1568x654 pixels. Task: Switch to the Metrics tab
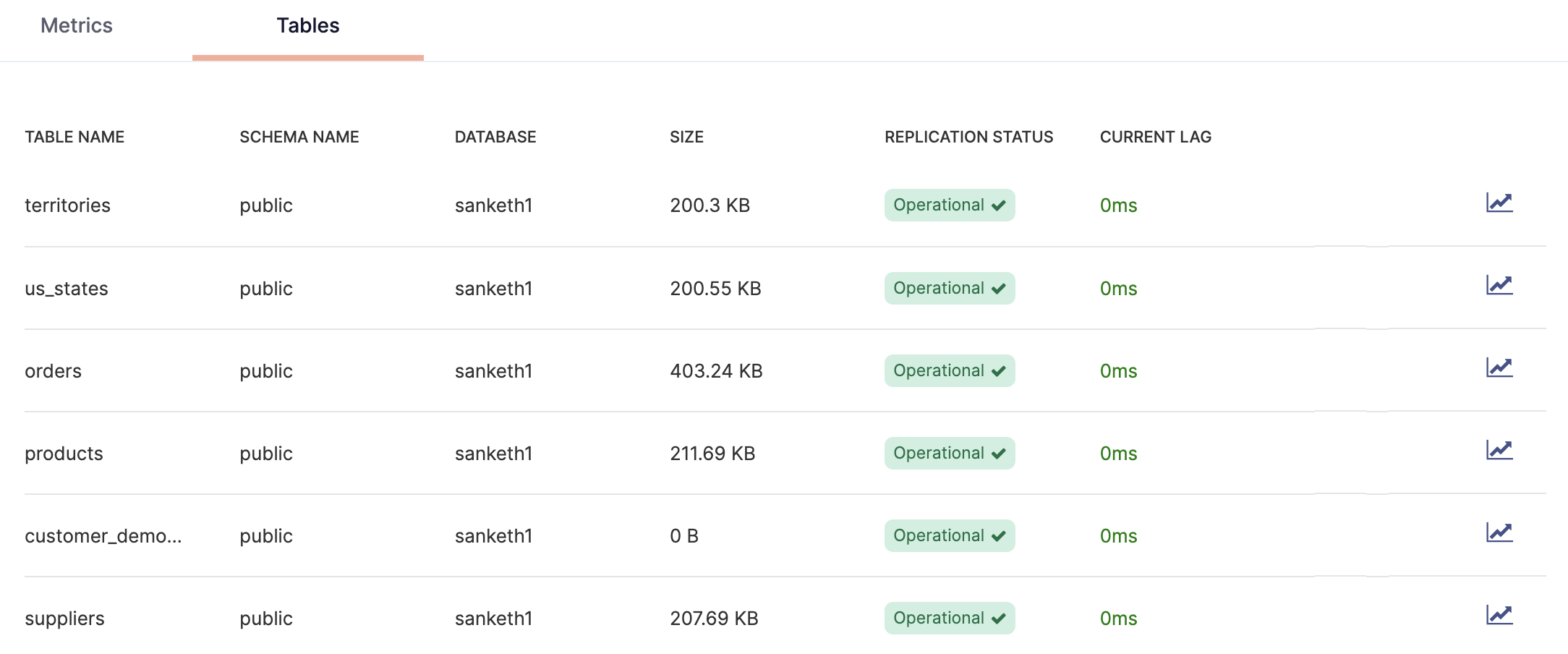coord(77,26)
